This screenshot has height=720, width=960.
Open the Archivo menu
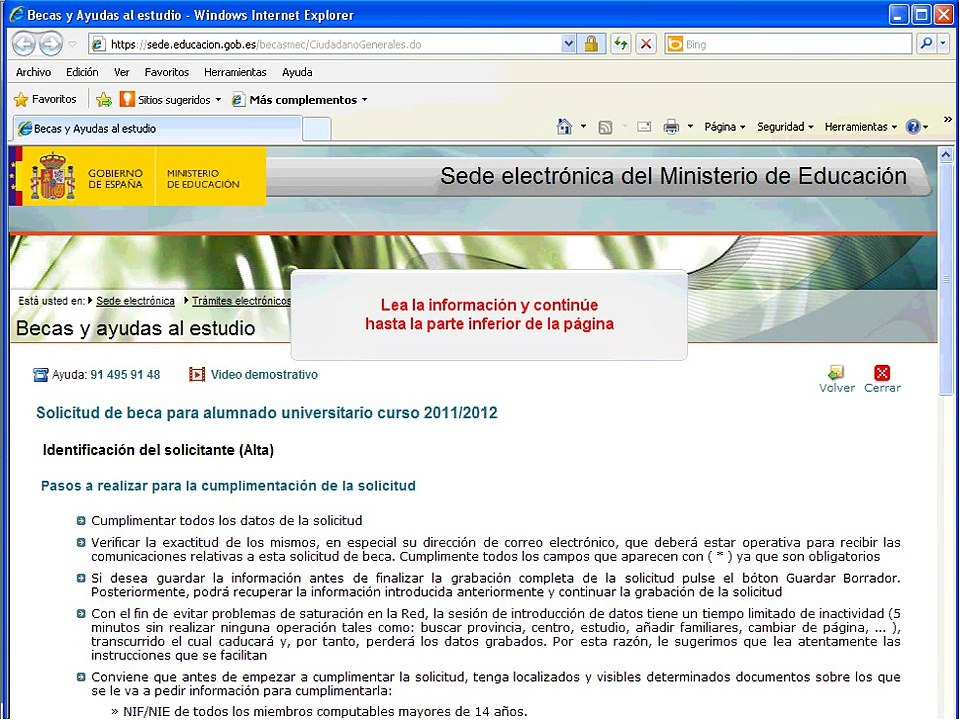point(33,72)
